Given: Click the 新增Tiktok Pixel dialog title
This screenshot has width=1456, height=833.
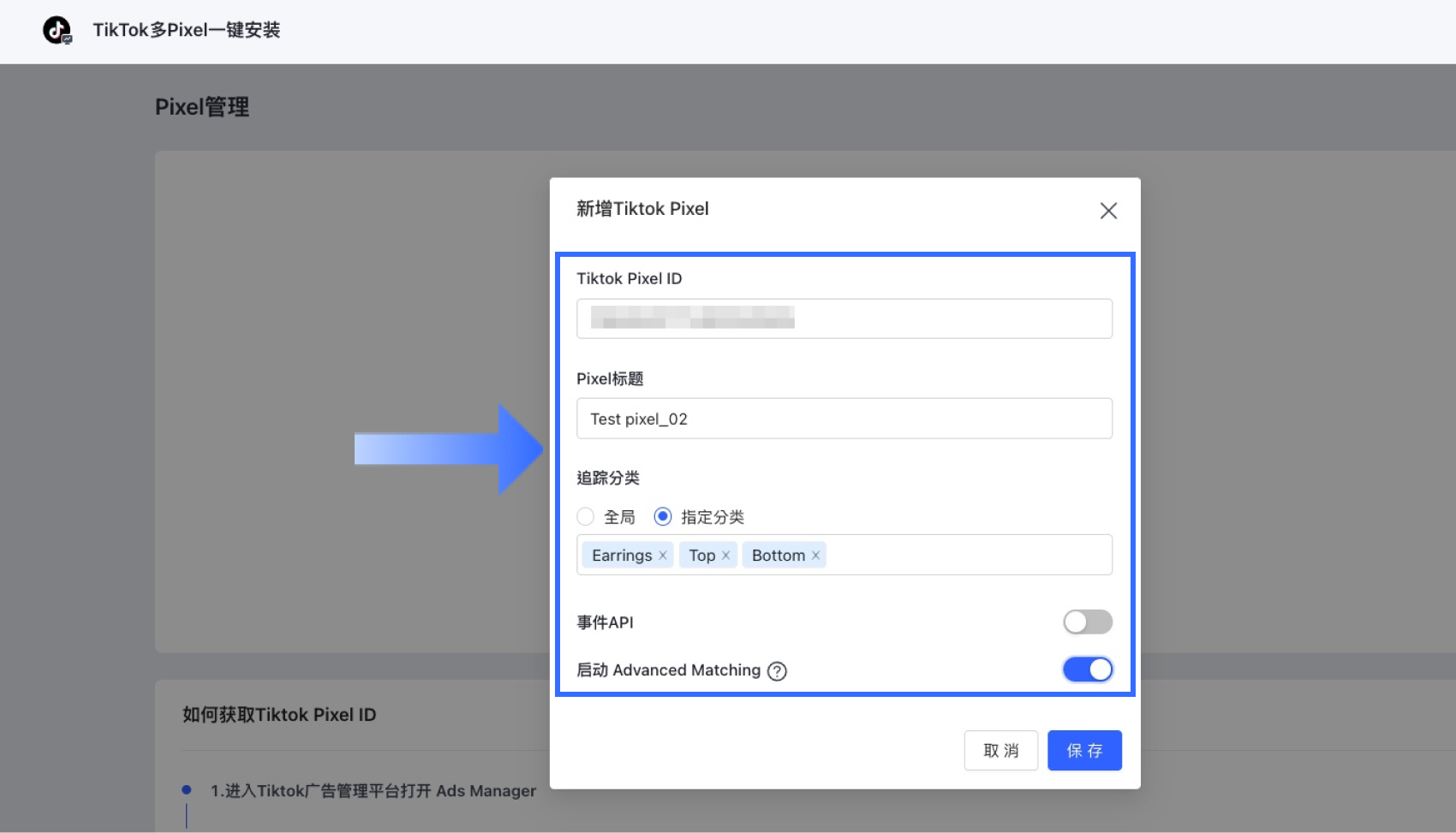Looking at the screenshot, I should click(x=642, y=209).
